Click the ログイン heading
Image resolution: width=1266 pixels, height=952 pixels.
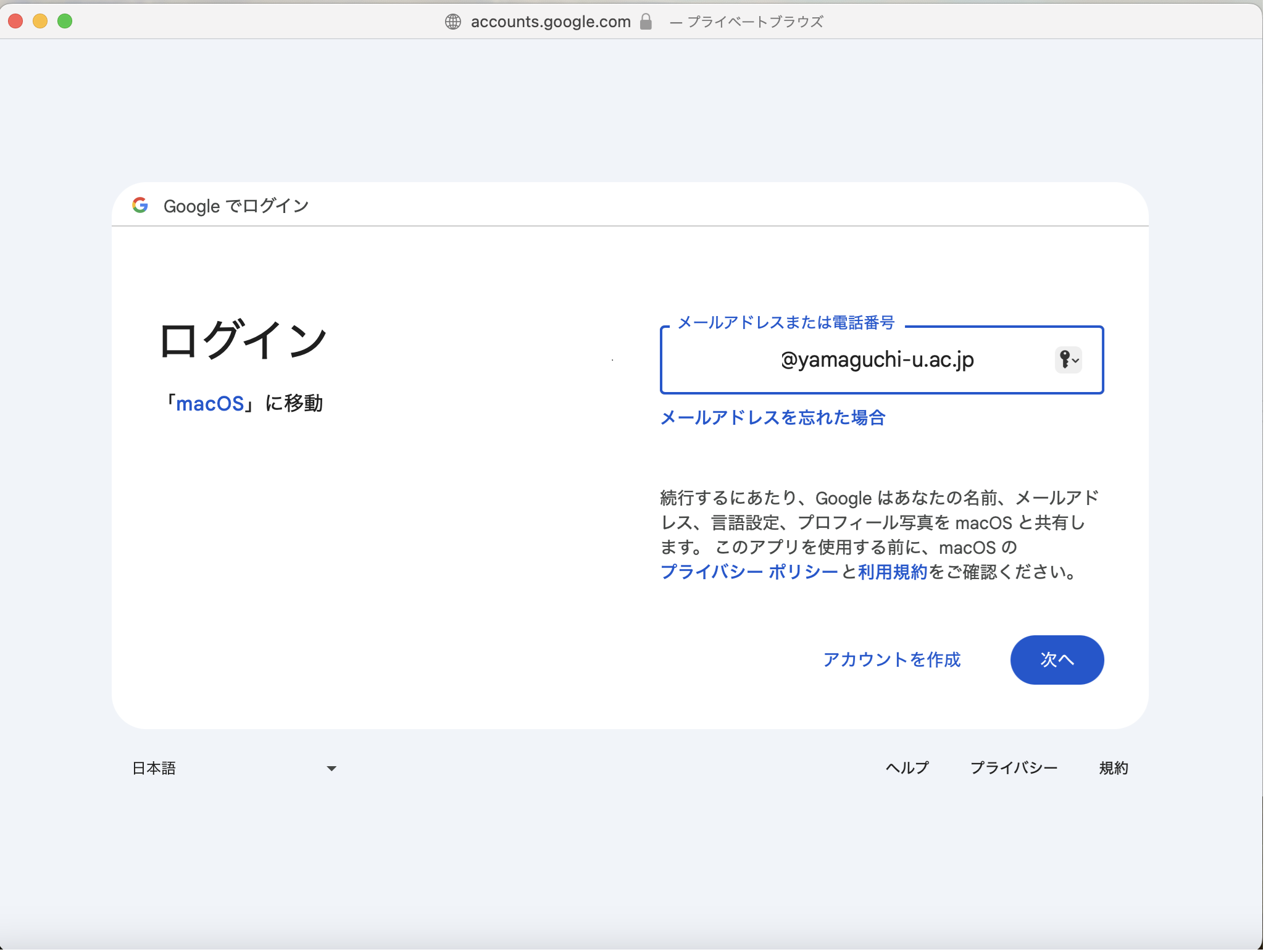(x=244, y=340)
